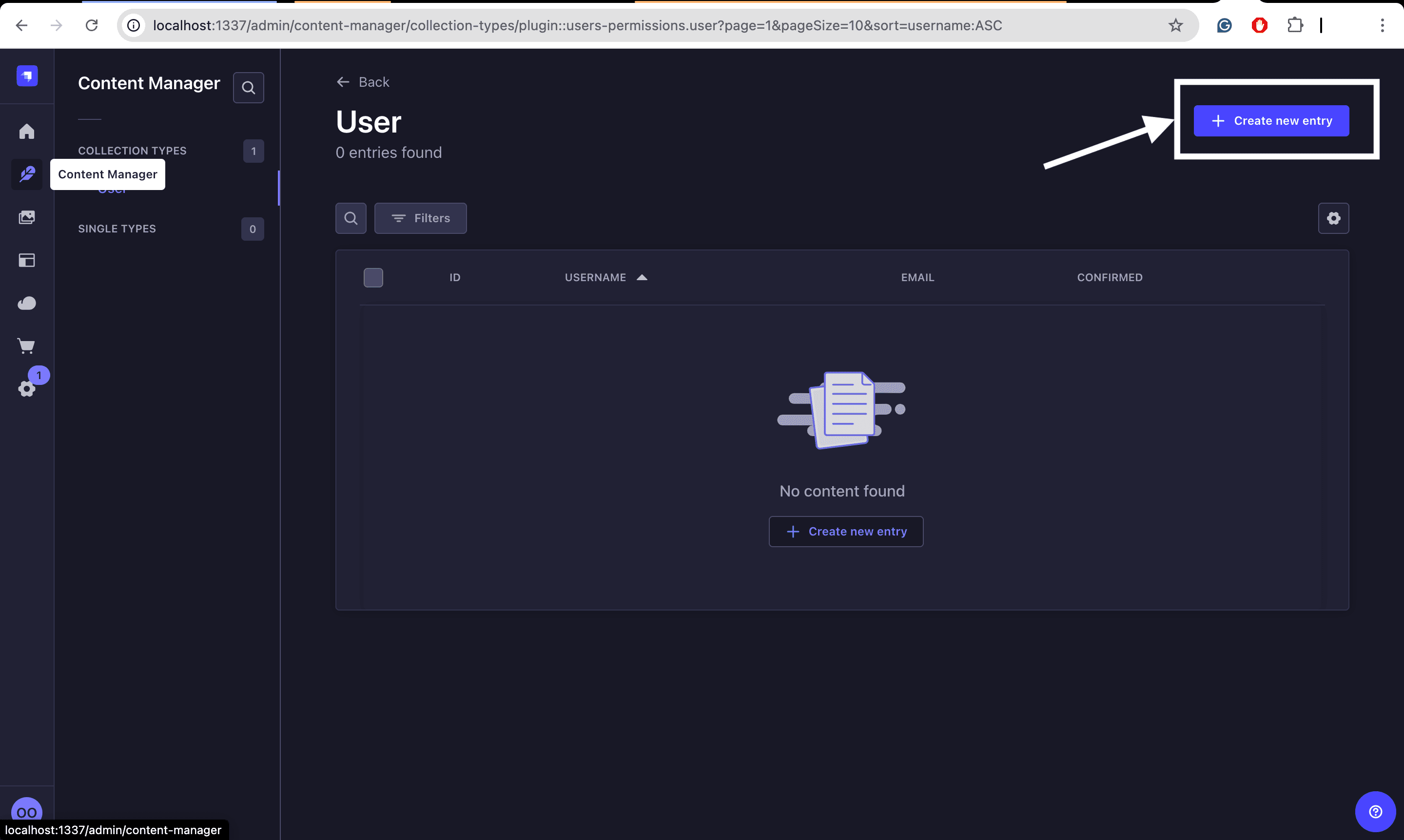Click the outlined Create new entry button
Screen dimensions: 1404x840
[846, 532]
